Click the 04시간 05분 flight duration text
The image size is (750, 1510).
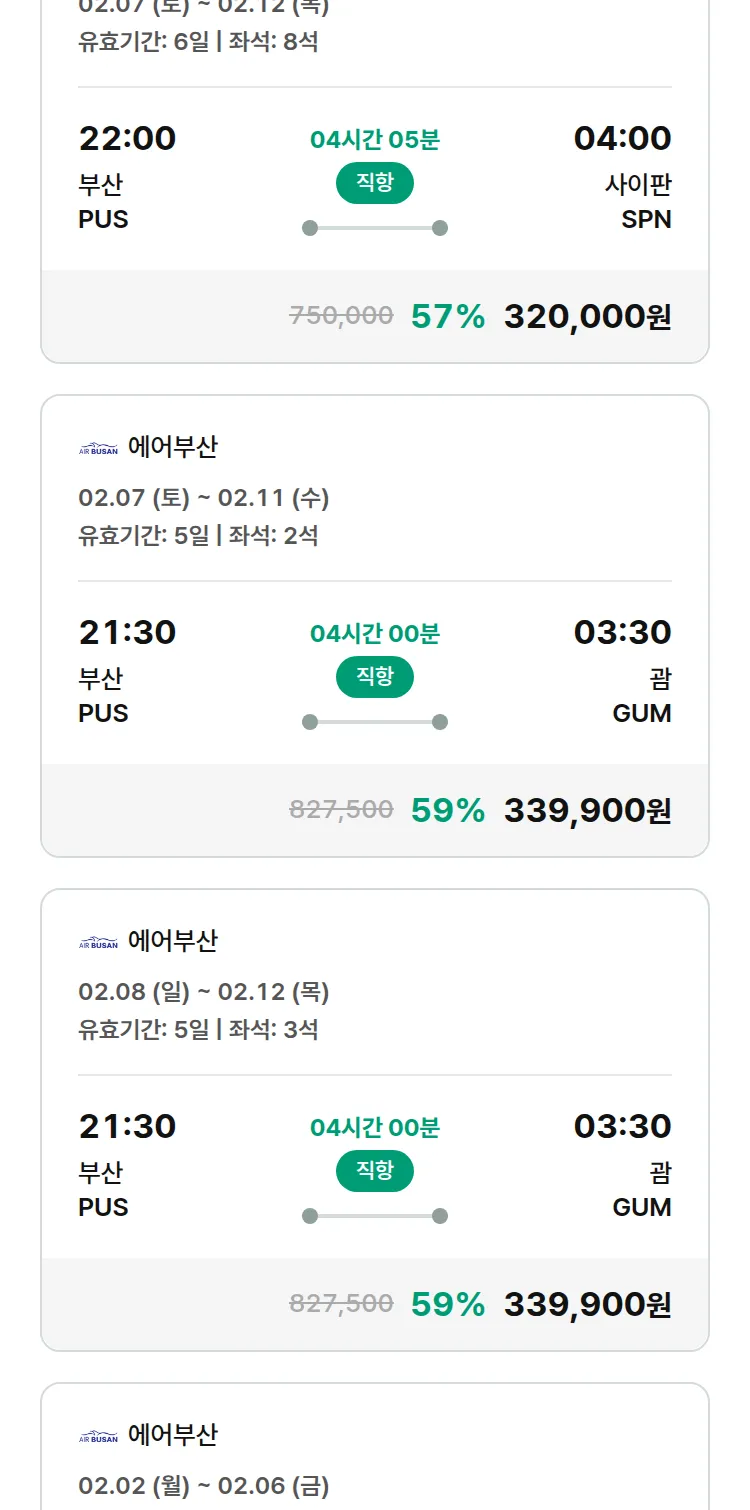tap(374, 138)
